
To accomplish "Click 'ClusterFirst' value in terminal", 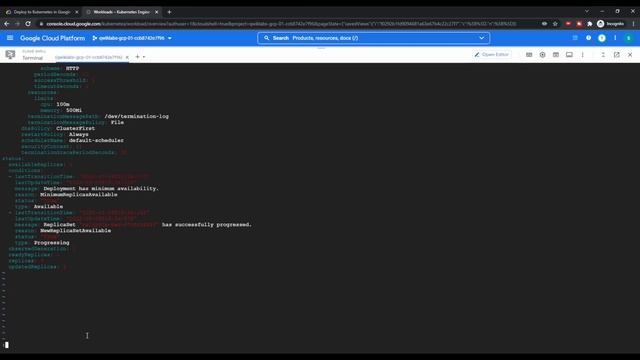I will pyautogui.click(x=76, y=128).
